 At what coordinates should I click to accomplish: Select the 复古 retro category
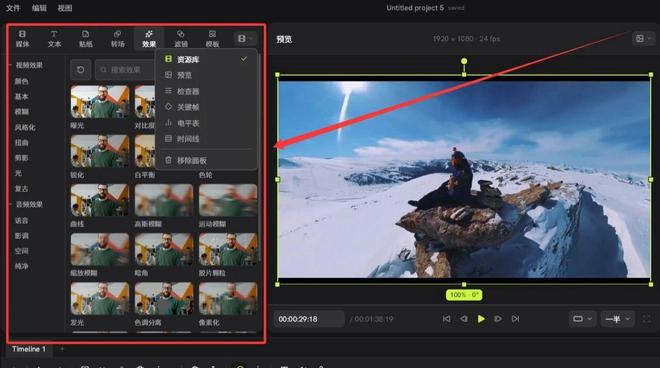click(21, 189)
